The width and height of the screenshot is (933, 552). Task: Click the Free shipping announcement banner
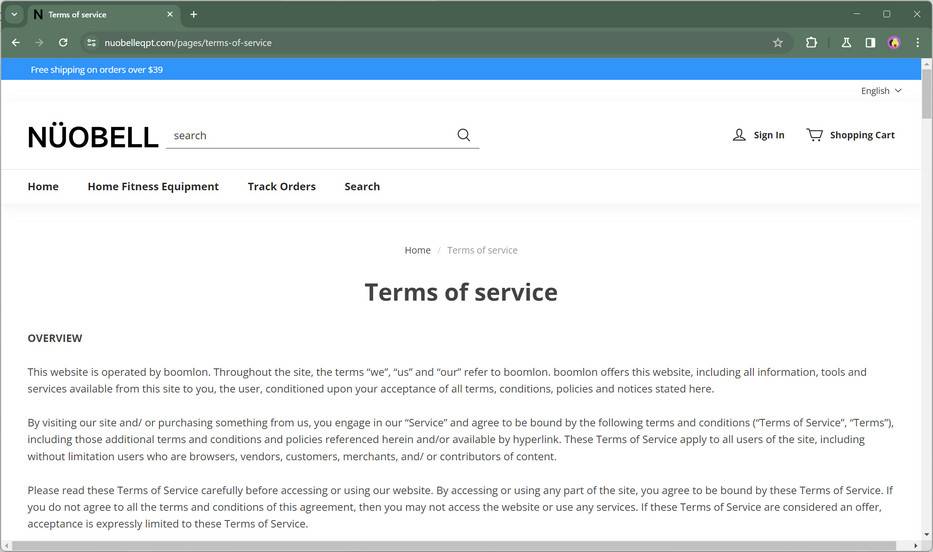[461, 69]
